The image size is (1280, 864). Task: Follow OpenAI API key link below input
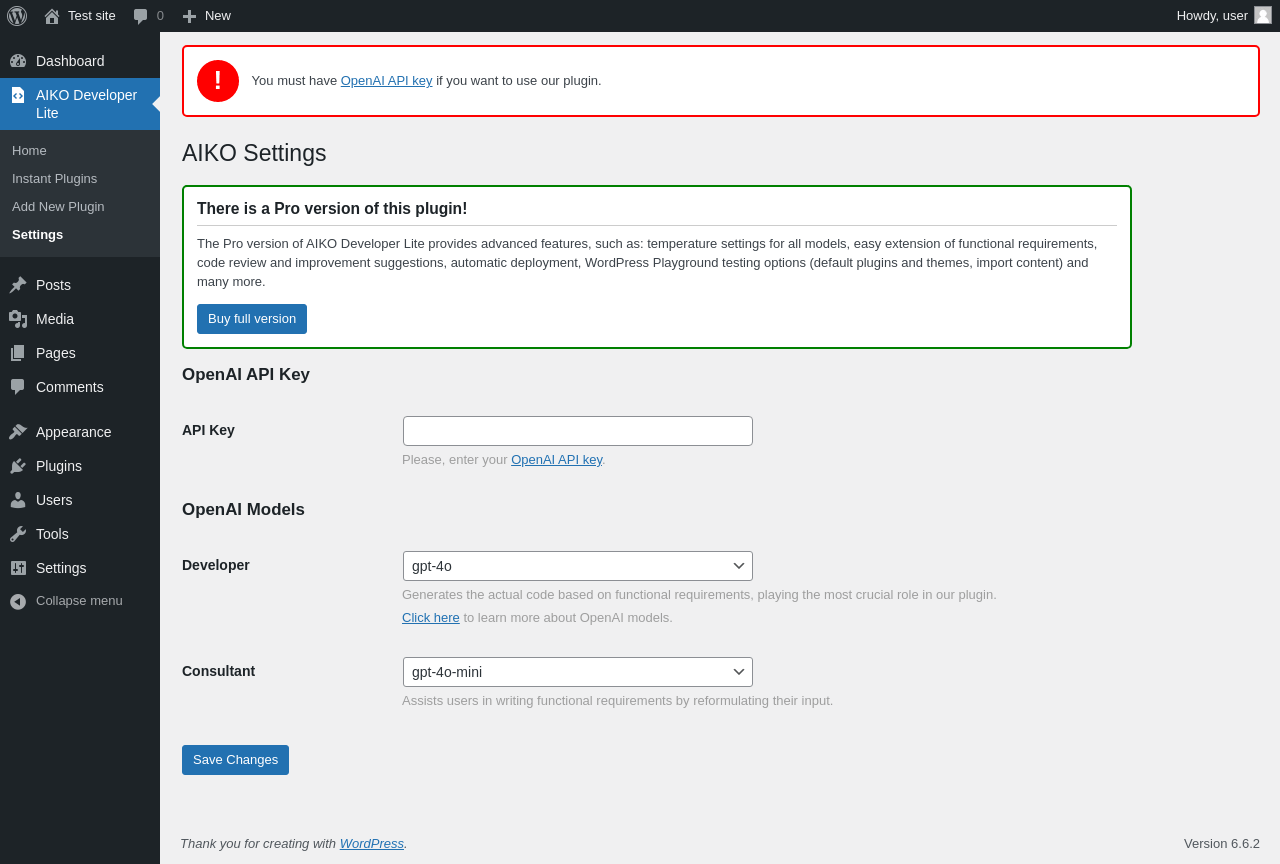pyautogui.click(x=557, y=460)
